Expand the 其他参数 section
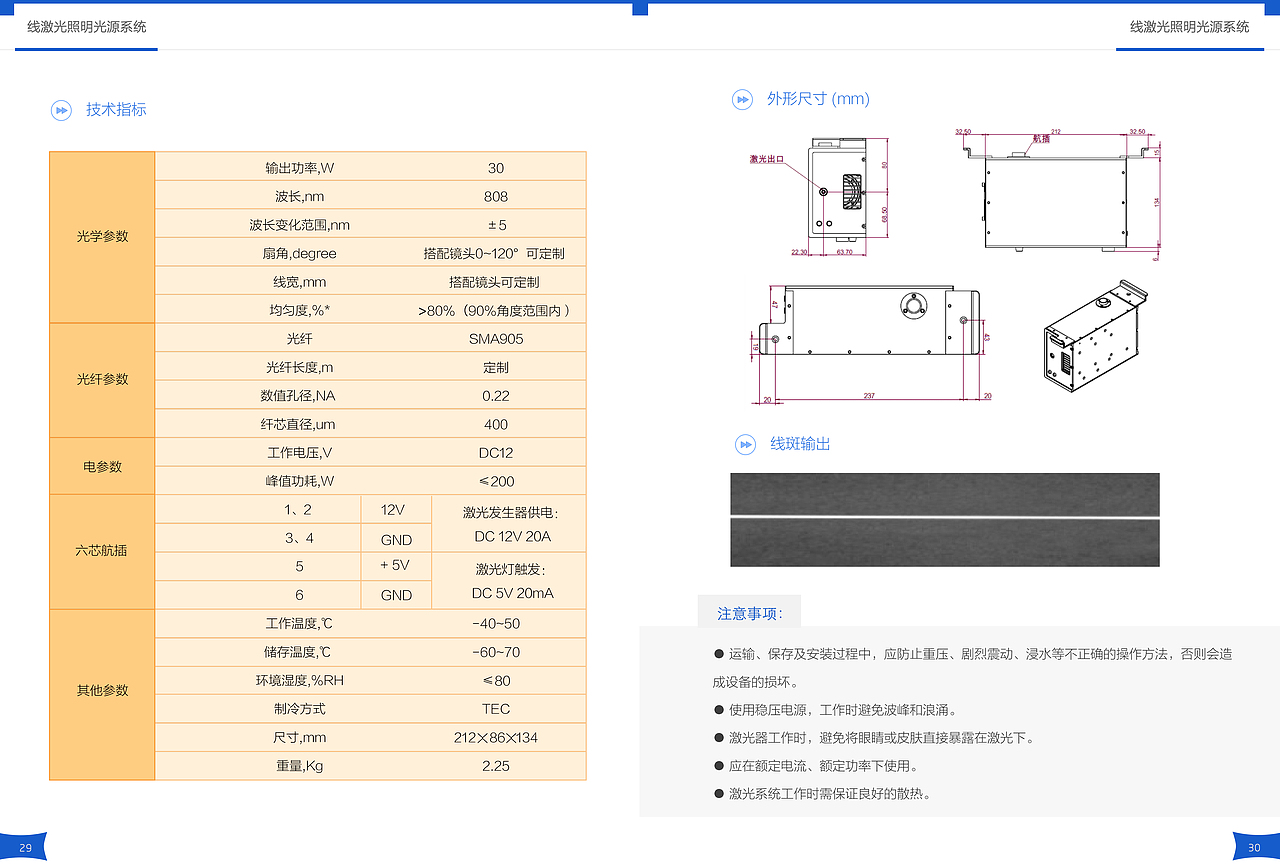This screenshot has height=868, width=1280. point(101,690)
